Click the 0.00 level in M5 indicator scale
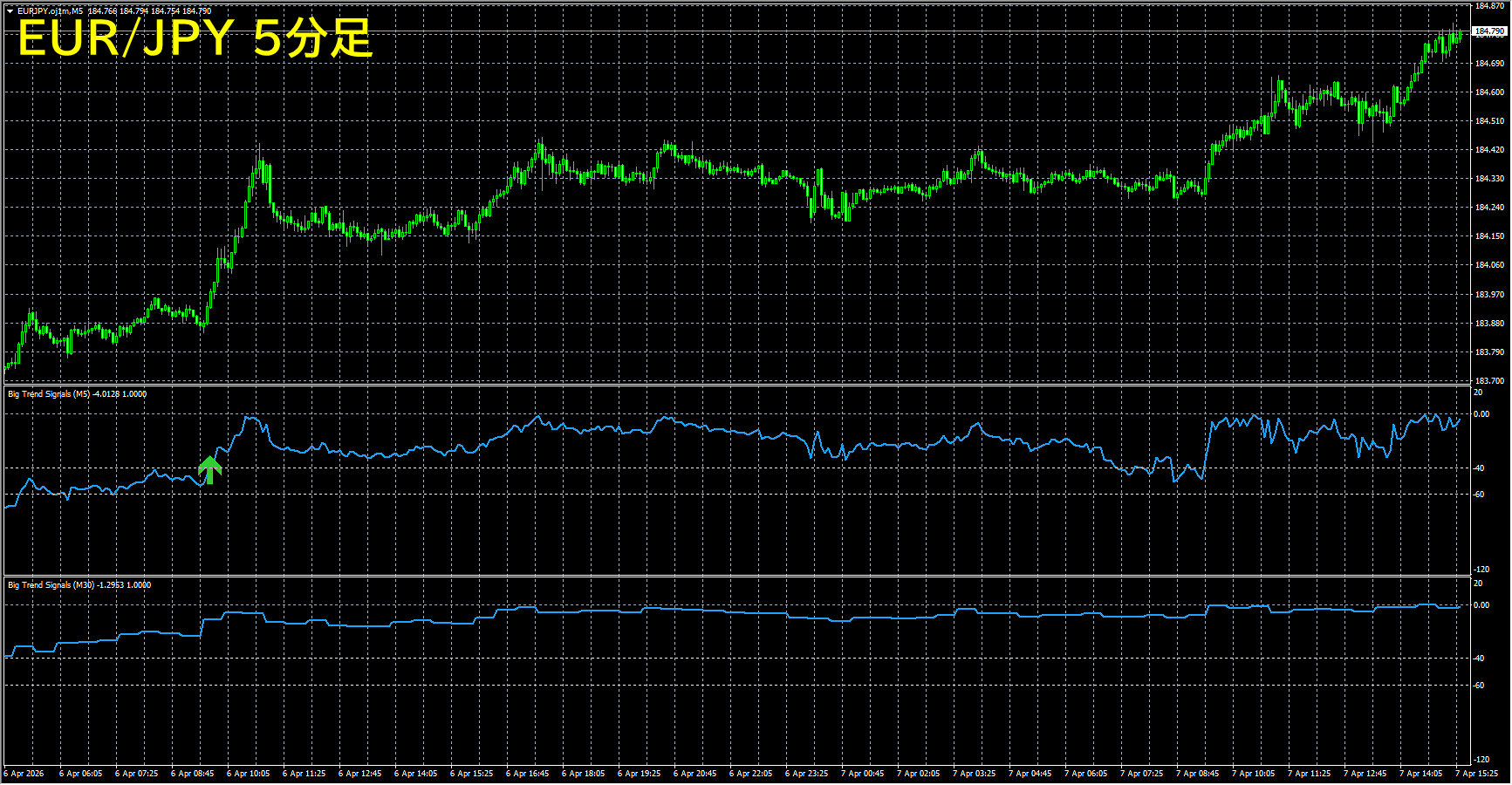Image resolution: width=1512 pixels, height=785 pixels. point(1481,414)
